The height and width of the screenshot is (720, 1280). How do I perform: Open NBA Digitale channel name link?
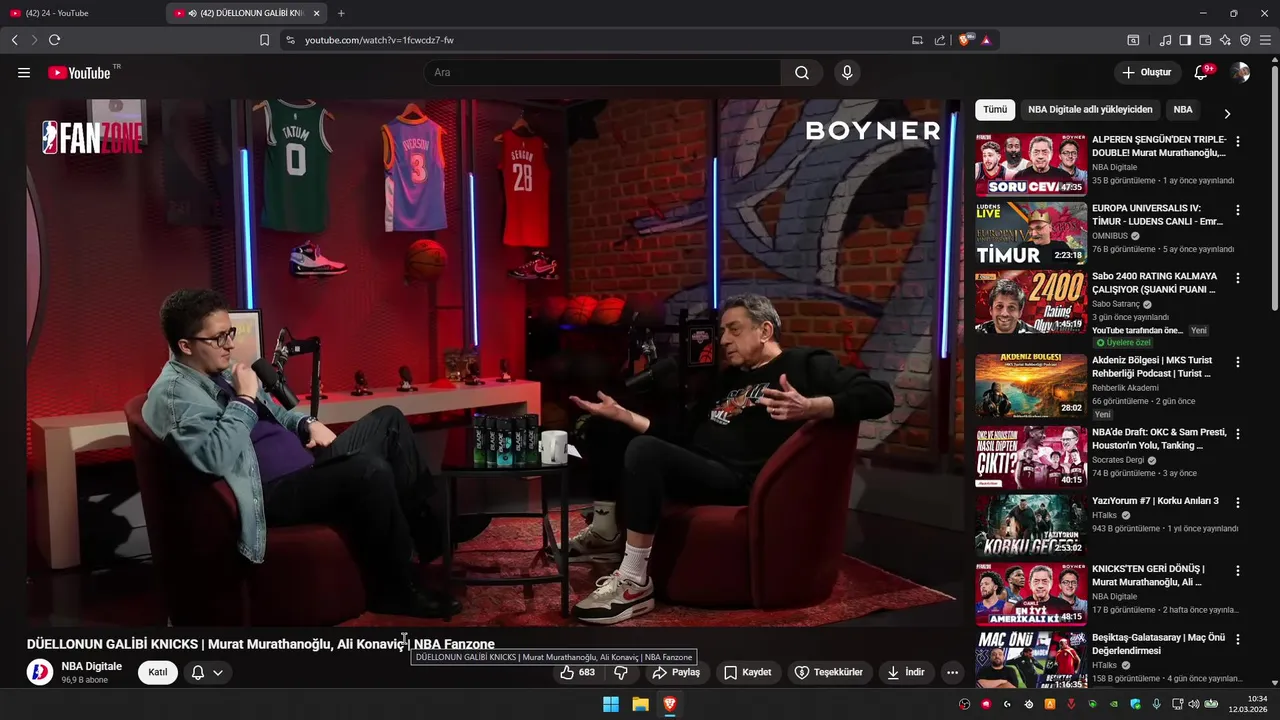[92, 666]
